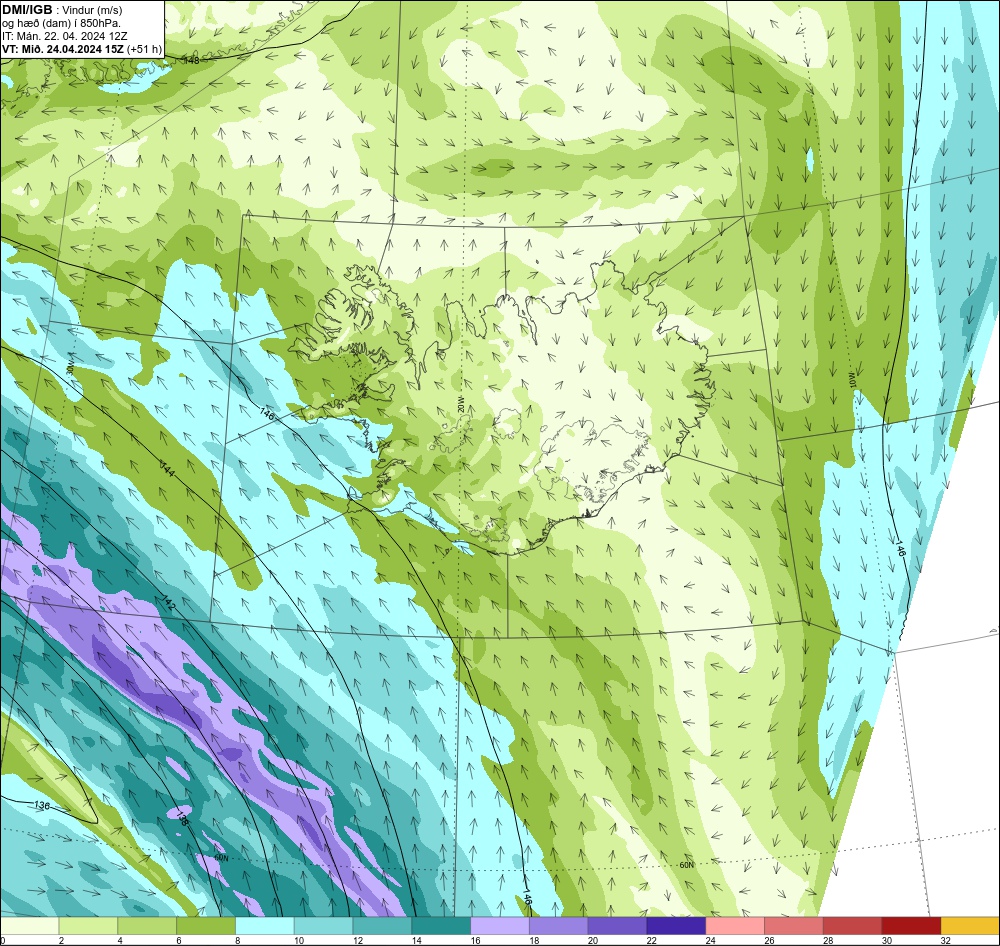Image resolution: width=1000 pixels, height=946 pixels.
Task: Select the 20–22 m/s violet legend swatch
Action: (x=617, y=926)
